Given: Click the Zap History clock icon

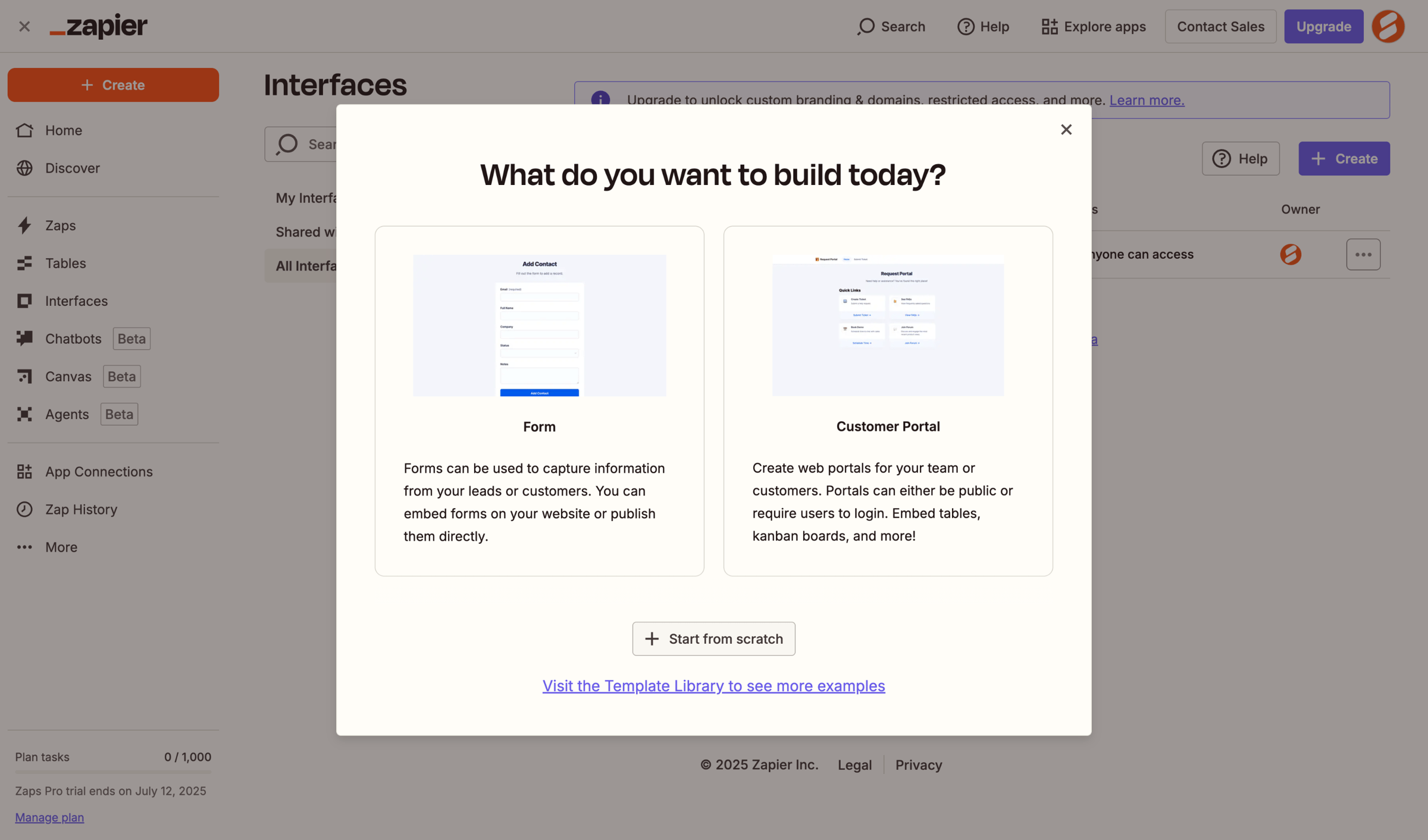Looking at the screenshot, I should click(x=24, y=509).
